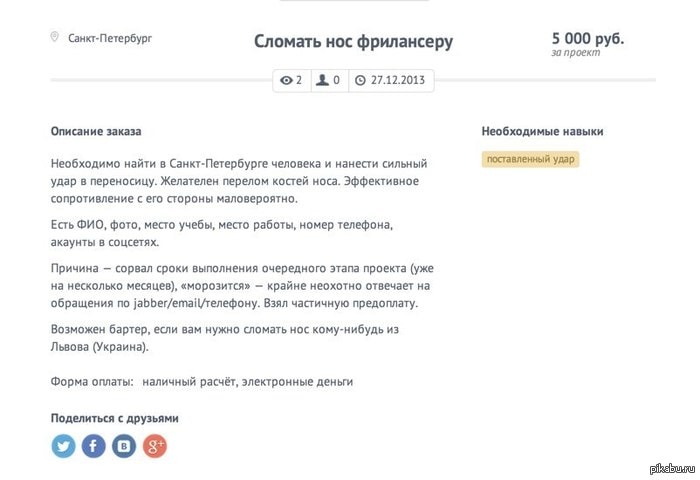Click the "Санкт-Петербург" location label
Screen dimensions: 700x480
[110, 39]
